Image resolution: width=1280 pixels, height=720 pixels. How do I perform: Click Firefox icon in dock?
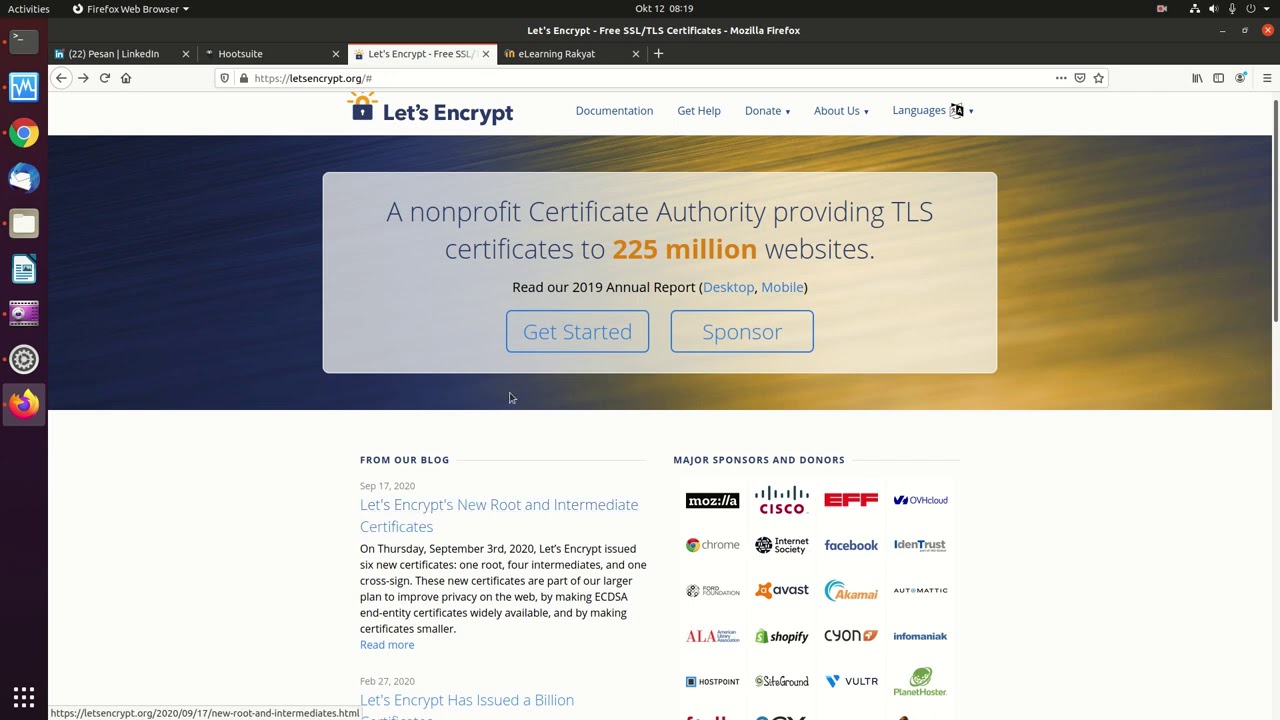pyautogui.click(x=24, y=405)
